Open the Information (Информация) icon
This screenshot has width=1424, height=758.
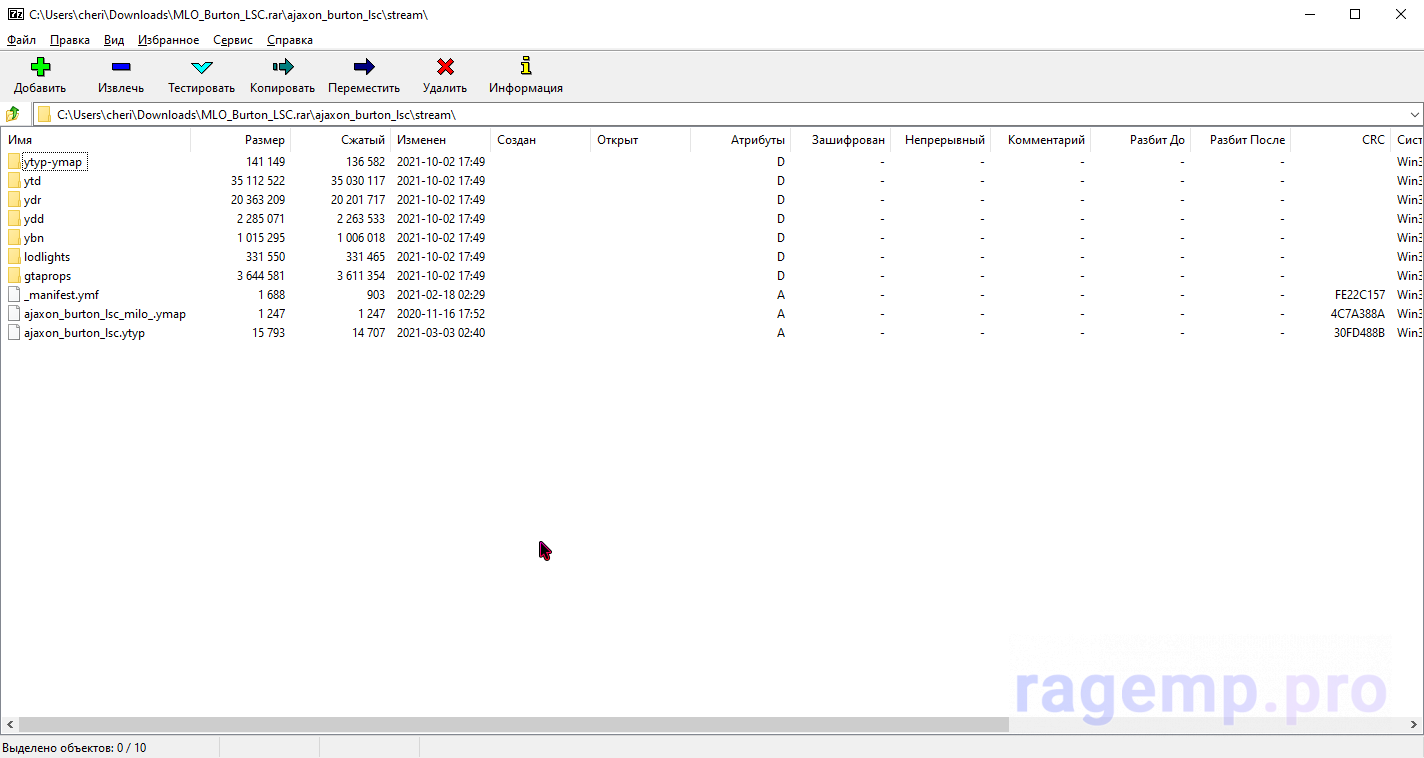526,67
